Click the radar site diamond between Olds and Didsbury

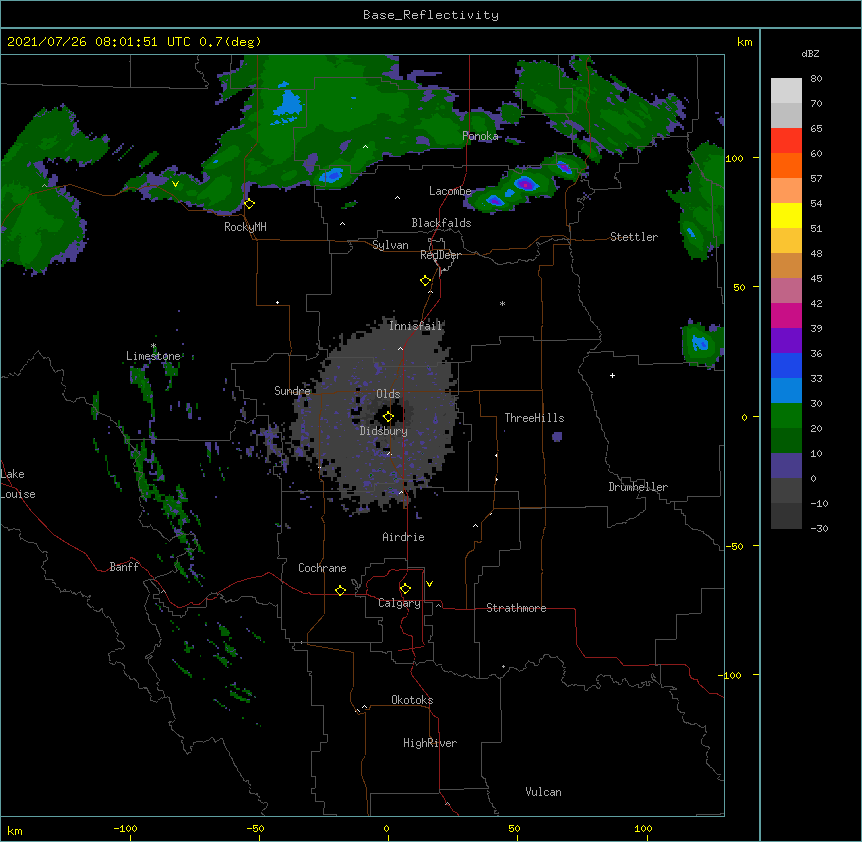click(x=388, y=417)
